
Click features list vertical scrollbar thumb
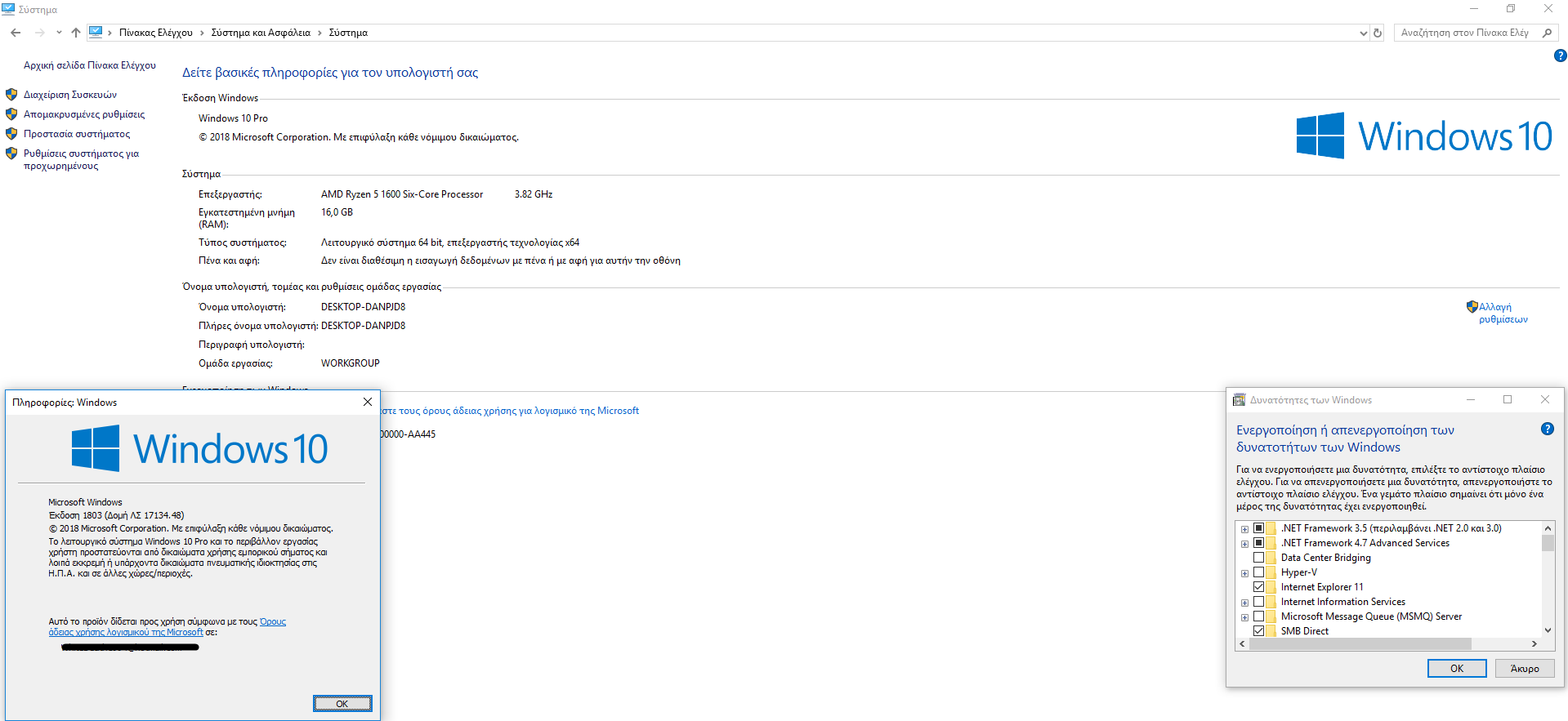tap(1548, 543)
